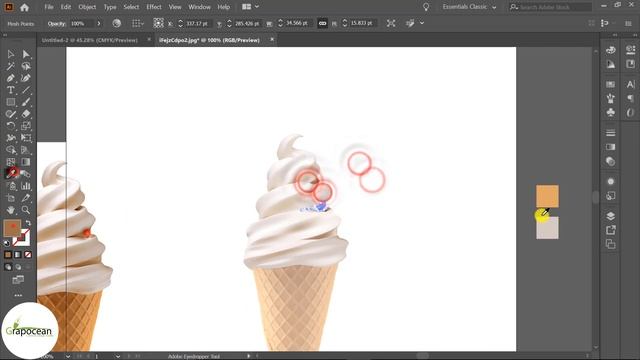This screenshot has width=640, height=360.
Task: Select the Shaper tool
Action: [x=11, y=114]
